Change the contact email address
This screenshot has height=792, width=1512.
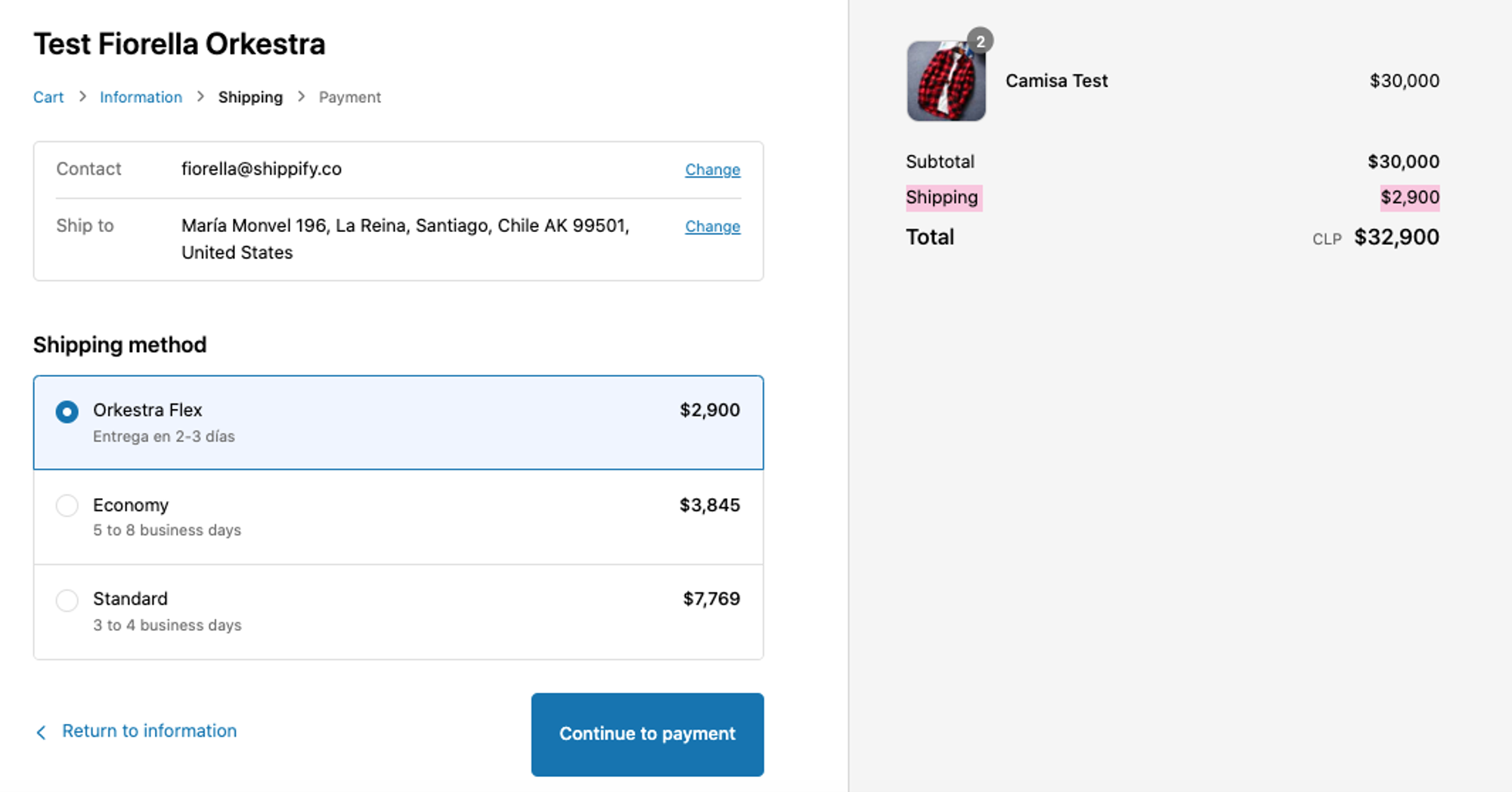click(712, 170)
